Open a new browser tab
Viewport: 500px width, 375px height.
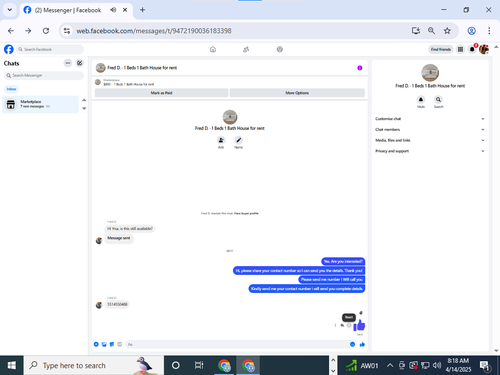[x=142, y=10]
